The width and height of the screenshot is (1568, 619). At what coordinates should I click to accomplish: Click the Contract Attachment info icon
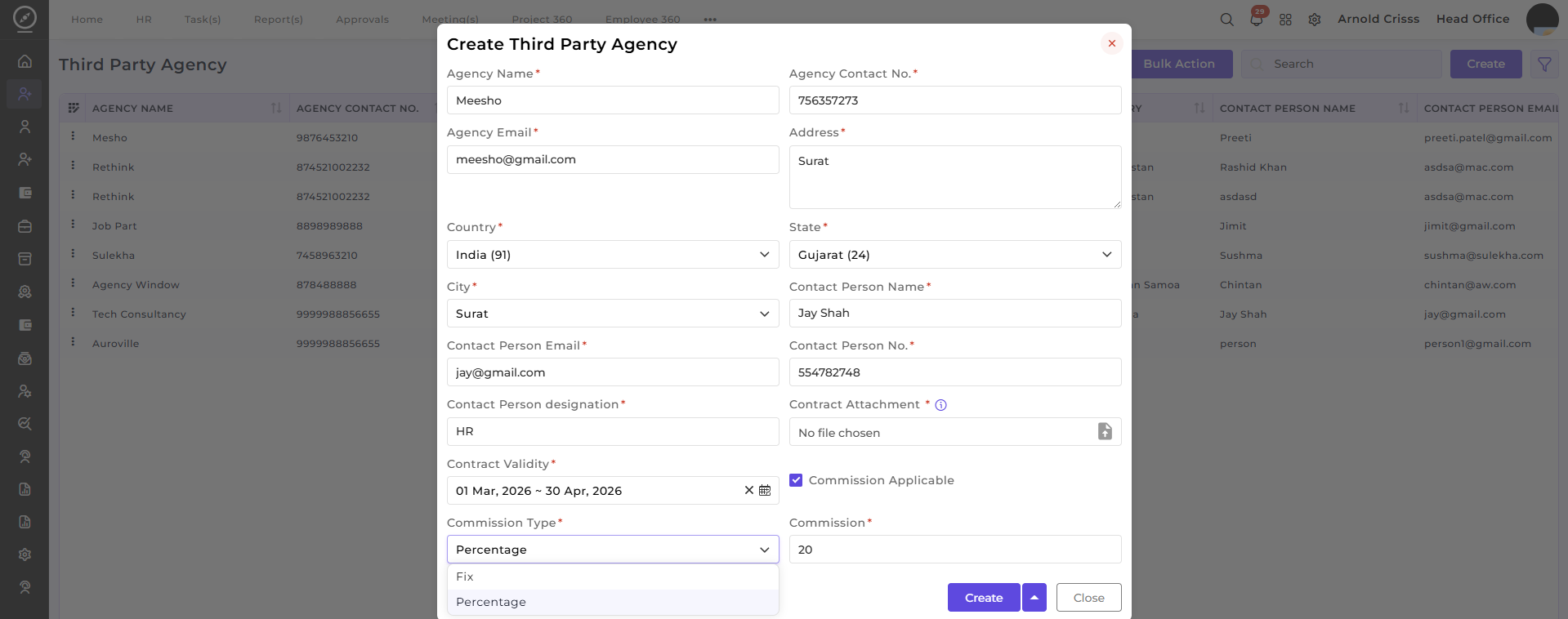tap(940, 405)
